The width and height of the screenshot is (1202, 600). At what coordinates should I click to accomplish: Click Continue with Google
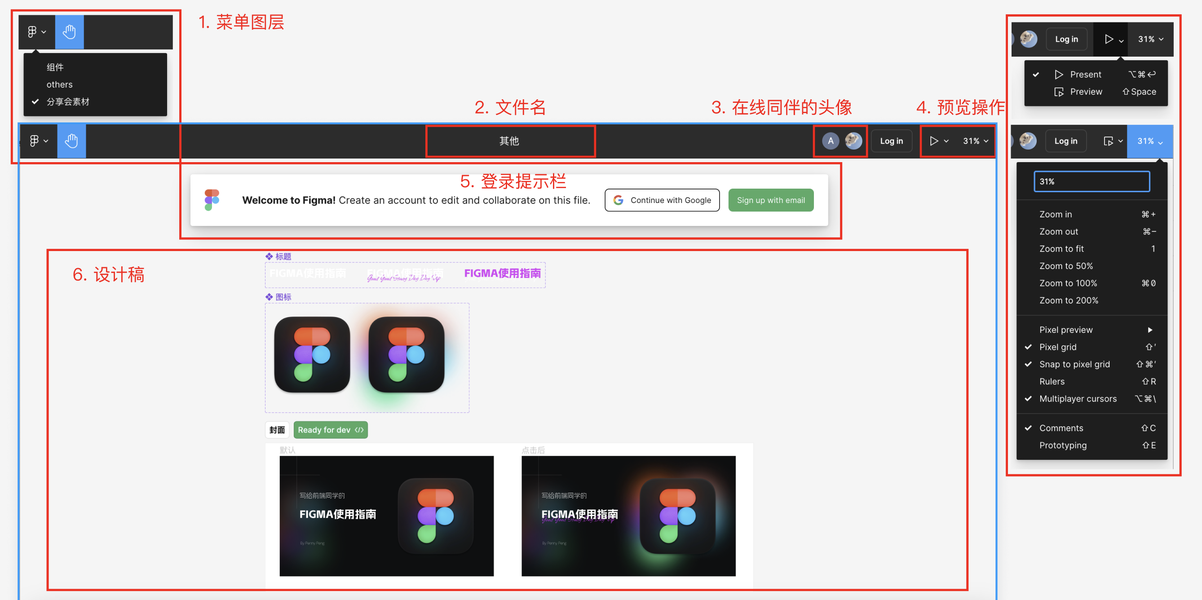point(662,200)
